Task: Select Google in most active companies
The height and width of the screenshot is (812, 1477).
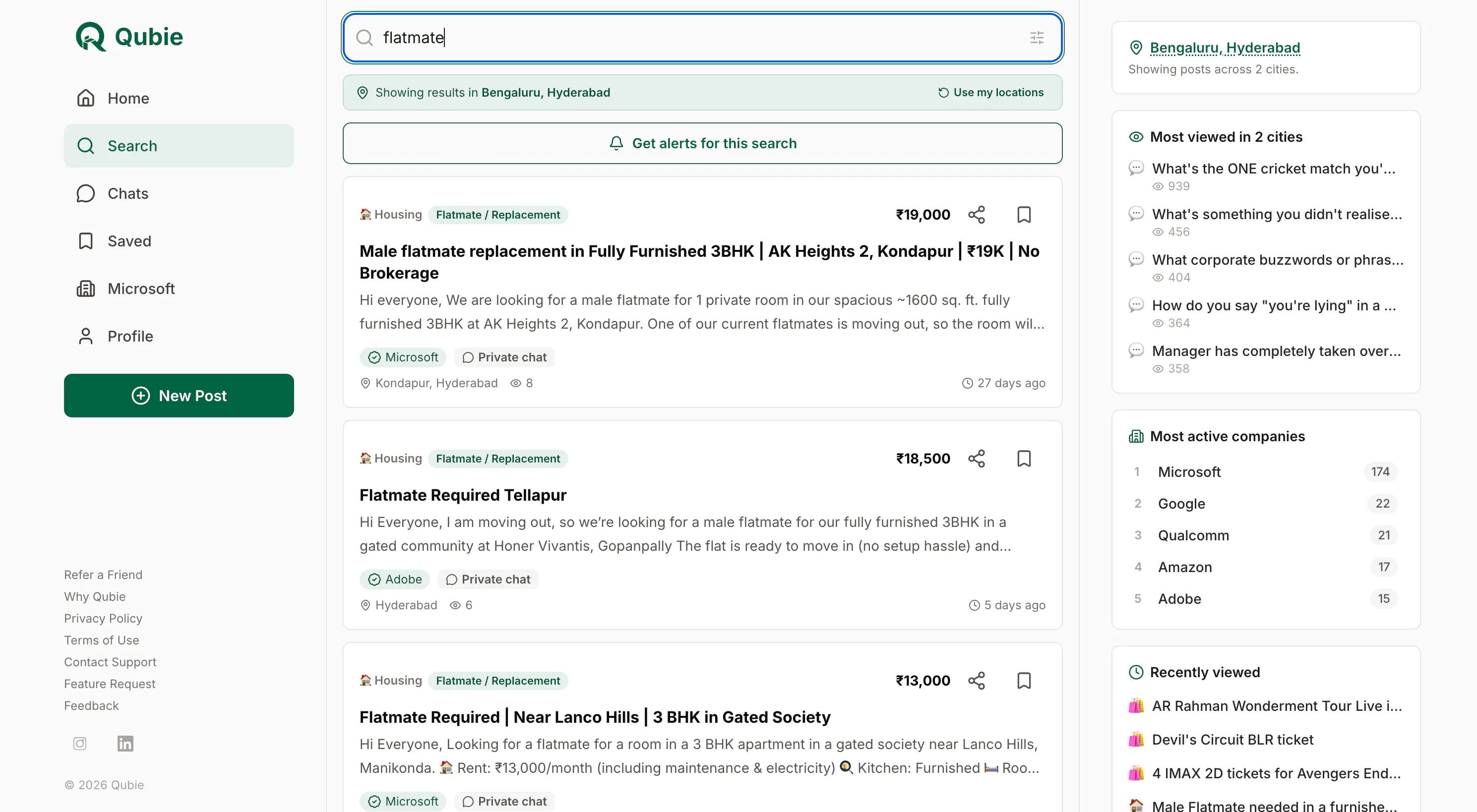Action: (1265, 504)
